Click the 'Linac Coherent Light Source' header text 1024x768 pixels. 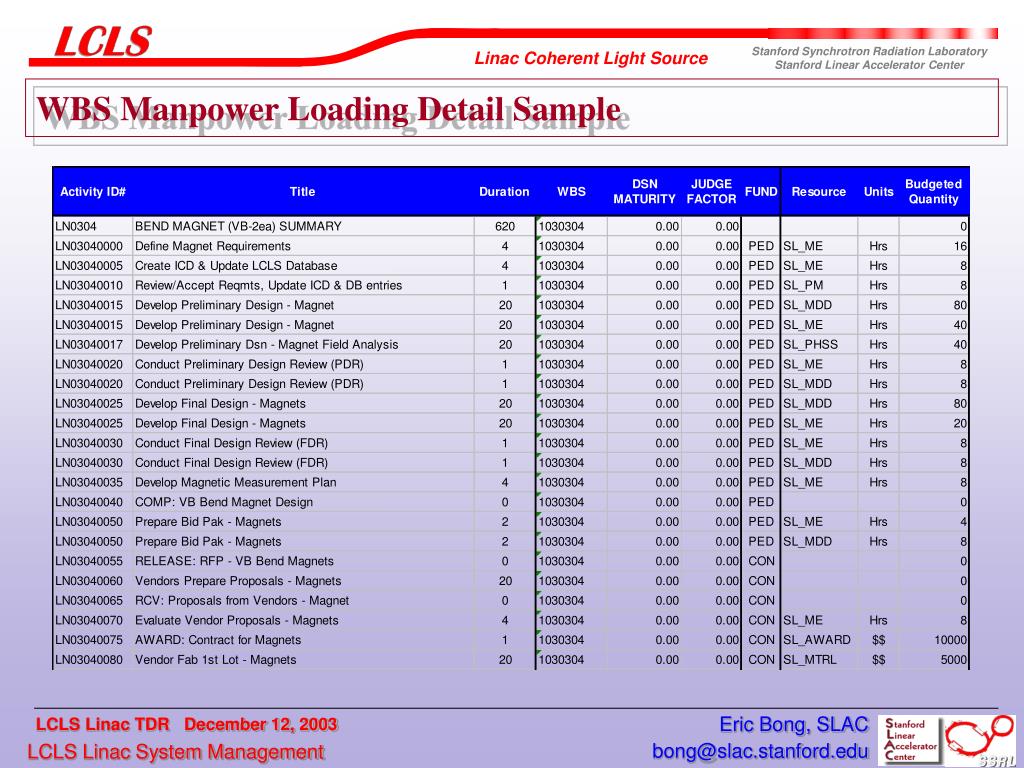[591, 58]
